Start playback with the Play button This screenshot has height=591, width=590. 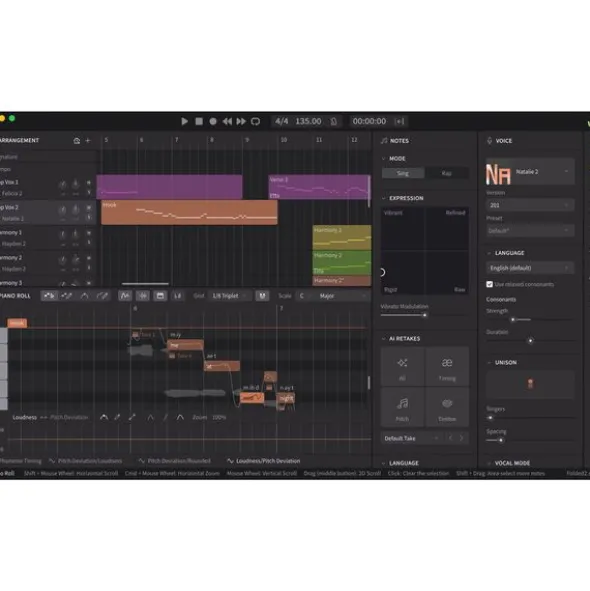[x=184, y=121]
